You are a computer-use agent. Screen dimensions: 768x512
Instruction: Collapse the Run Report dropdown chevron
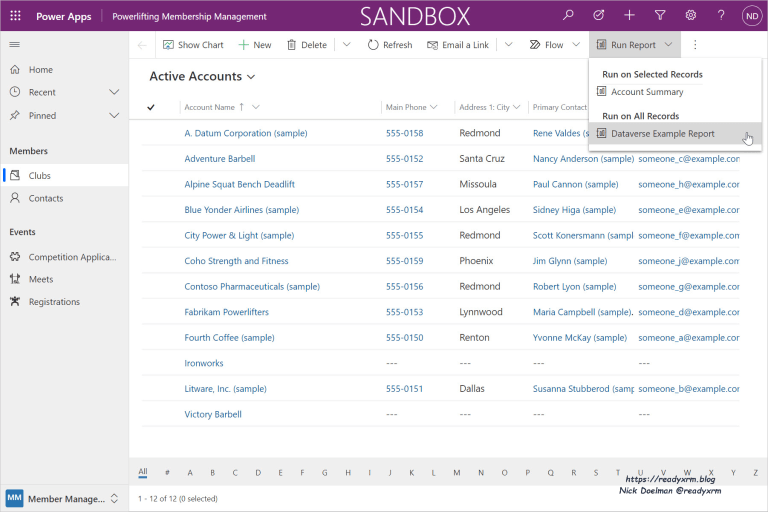click(669, 45)
